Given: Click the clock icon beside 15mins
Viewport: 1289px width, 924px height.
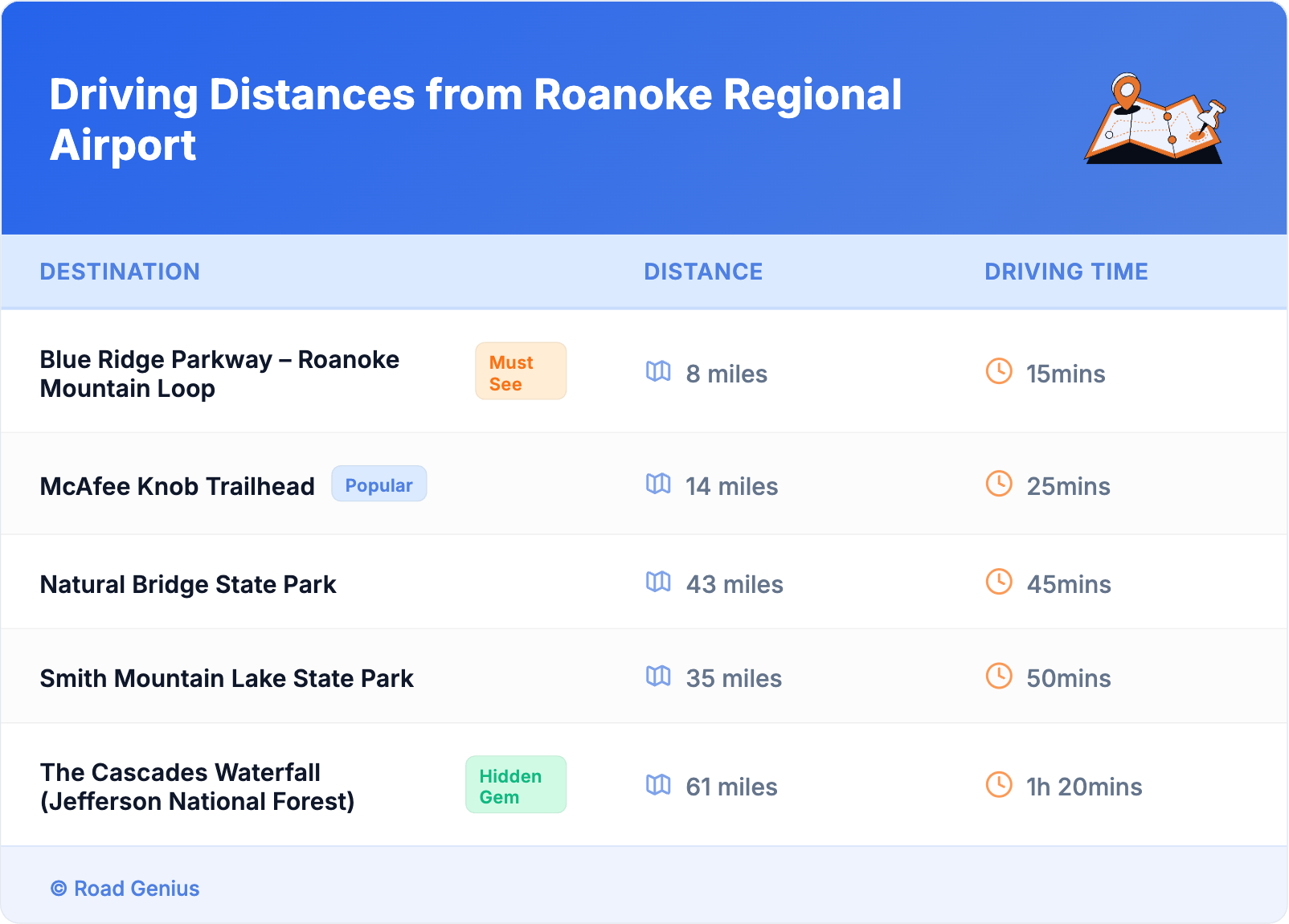Looking at the screenshot, I should click(x=999, y=371).
